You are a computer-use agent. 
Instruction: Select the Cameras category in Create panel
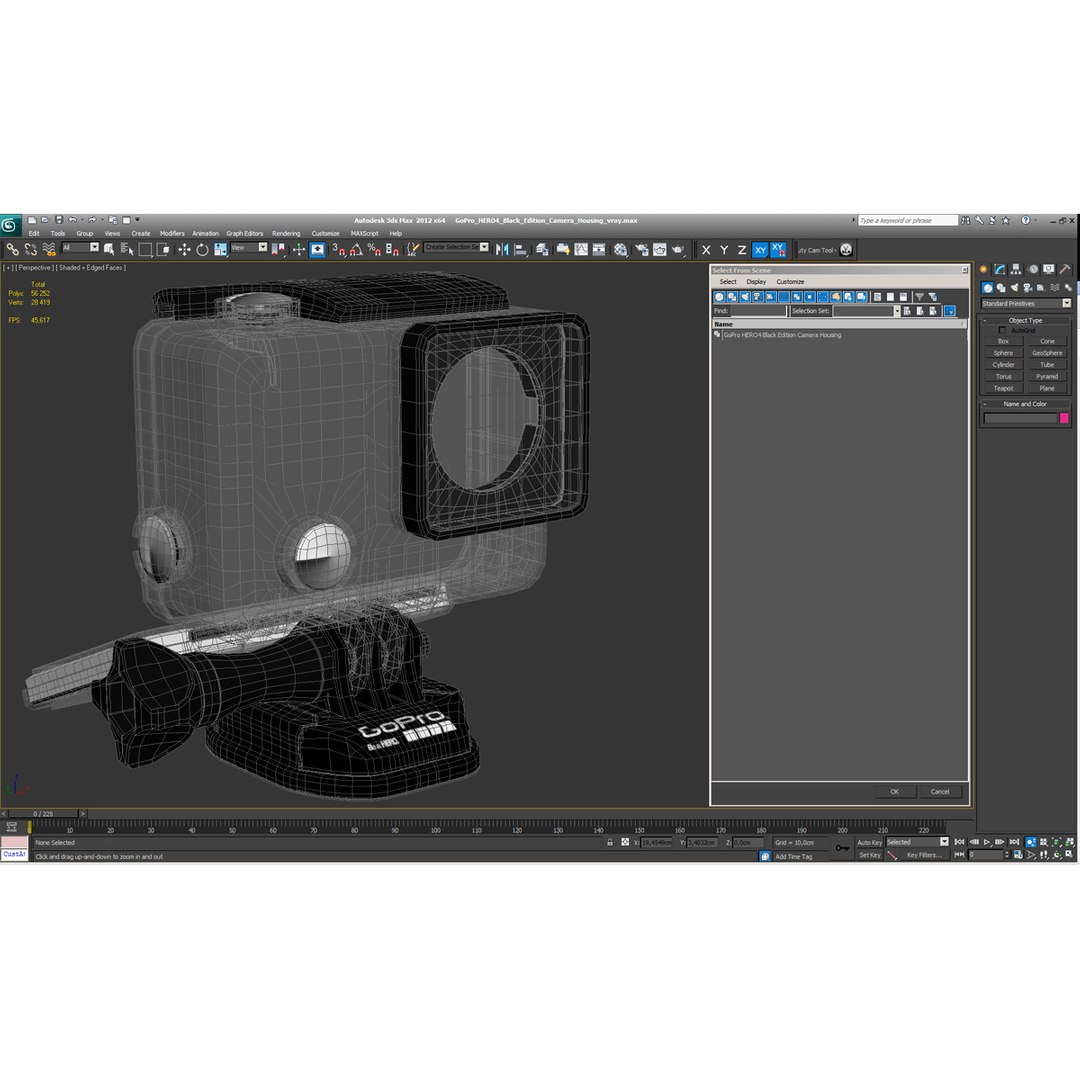coord(1027,288)
